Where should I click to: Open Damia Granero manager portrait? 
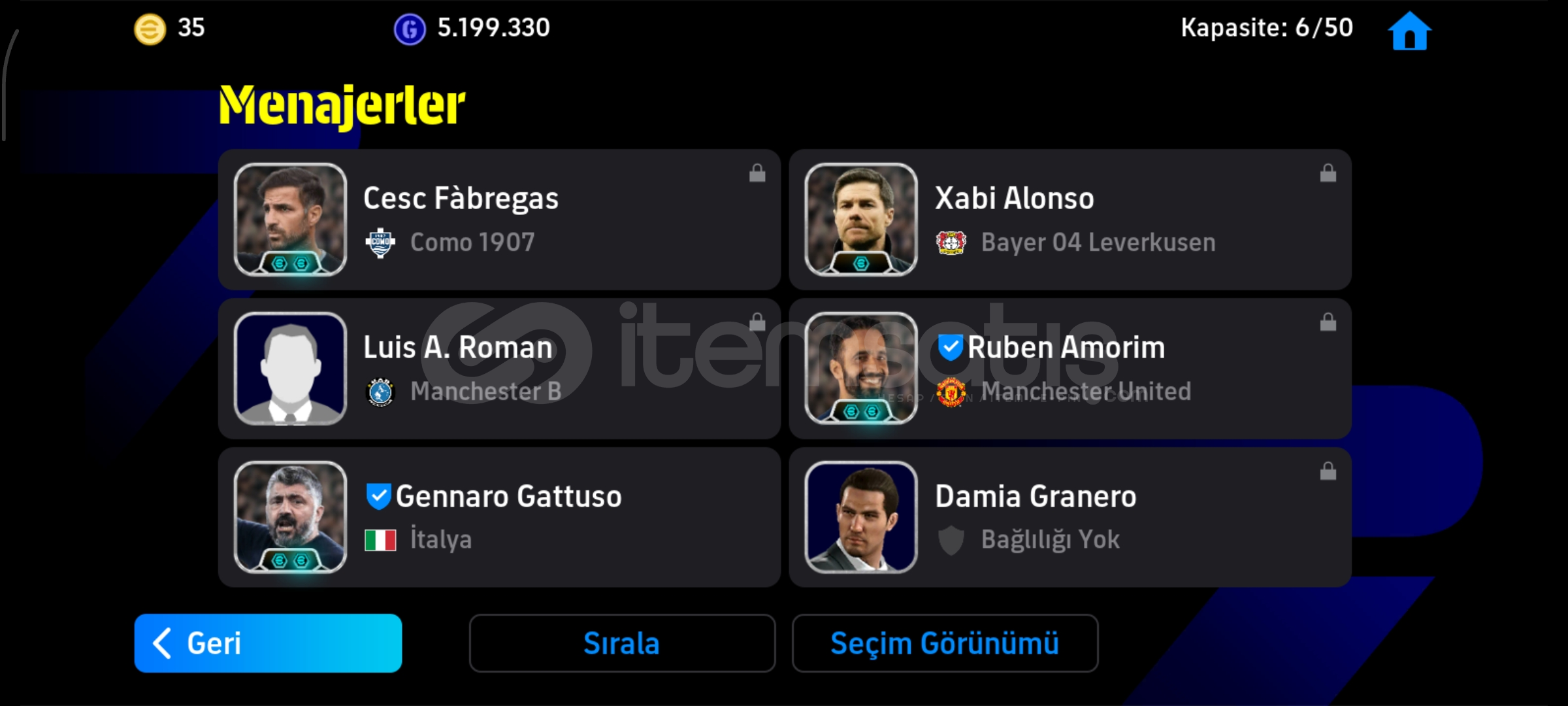[x=861, y=518]
